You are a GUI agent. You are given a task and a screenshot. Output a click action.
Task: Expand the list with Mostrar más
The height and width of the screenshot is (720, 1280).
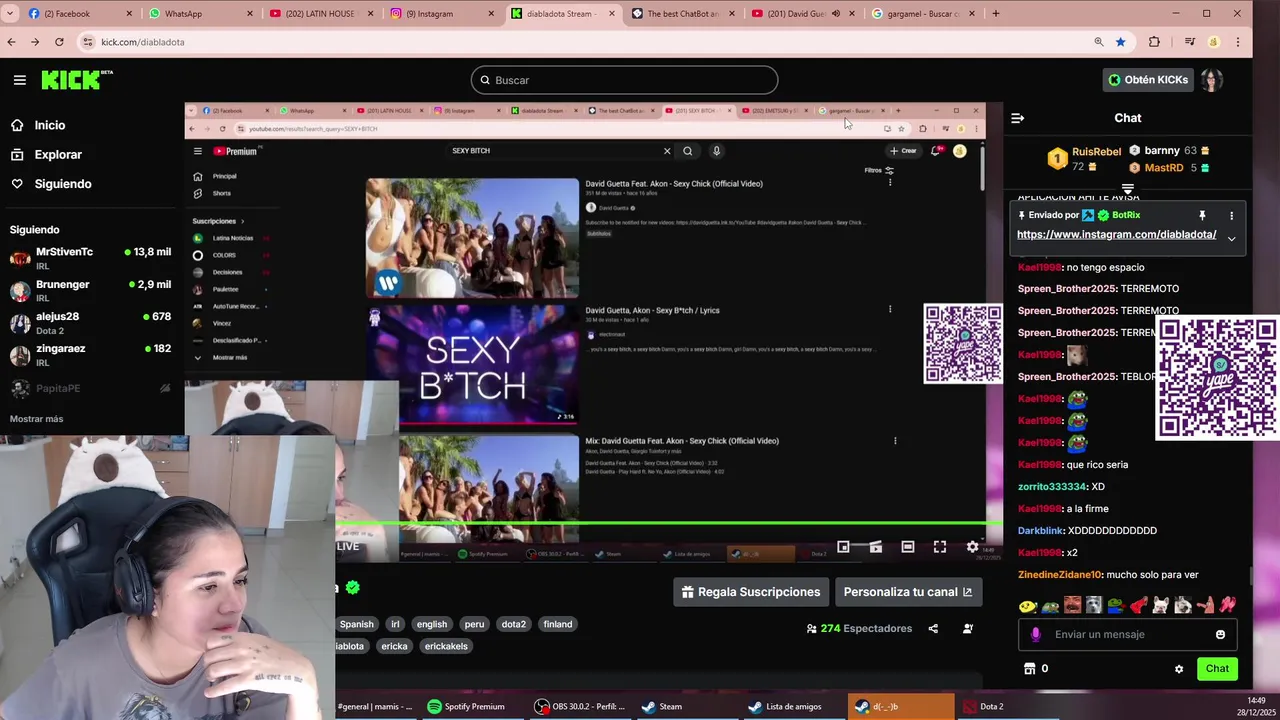point(36,419)
